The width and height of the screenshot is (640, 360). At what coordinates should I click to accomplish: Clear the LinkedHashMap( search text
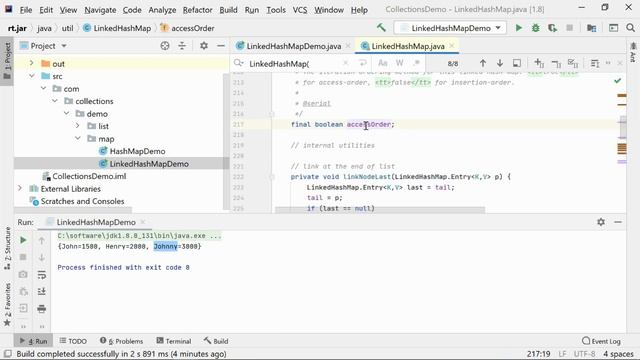pyautogui.click(x=345, y=63)
